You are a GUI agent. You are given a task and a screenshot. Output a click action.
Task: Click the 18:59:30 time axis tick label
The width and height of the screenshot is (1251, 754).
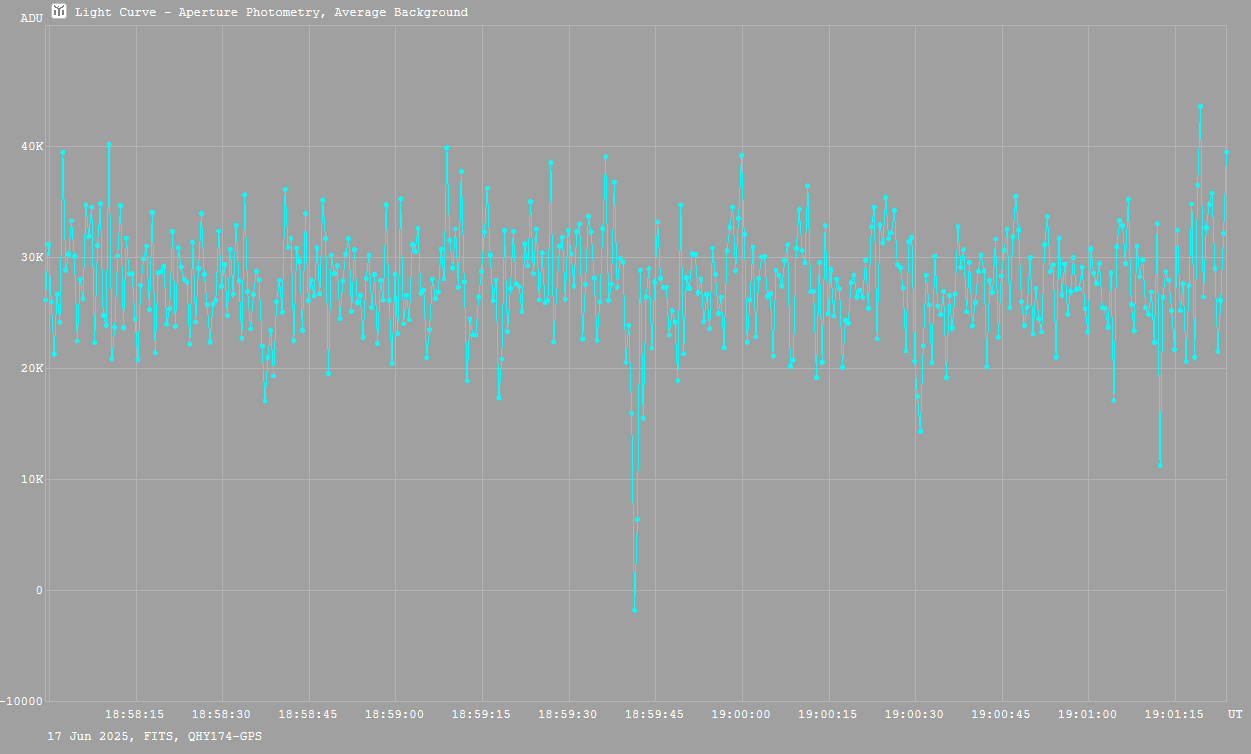[568, 714]
